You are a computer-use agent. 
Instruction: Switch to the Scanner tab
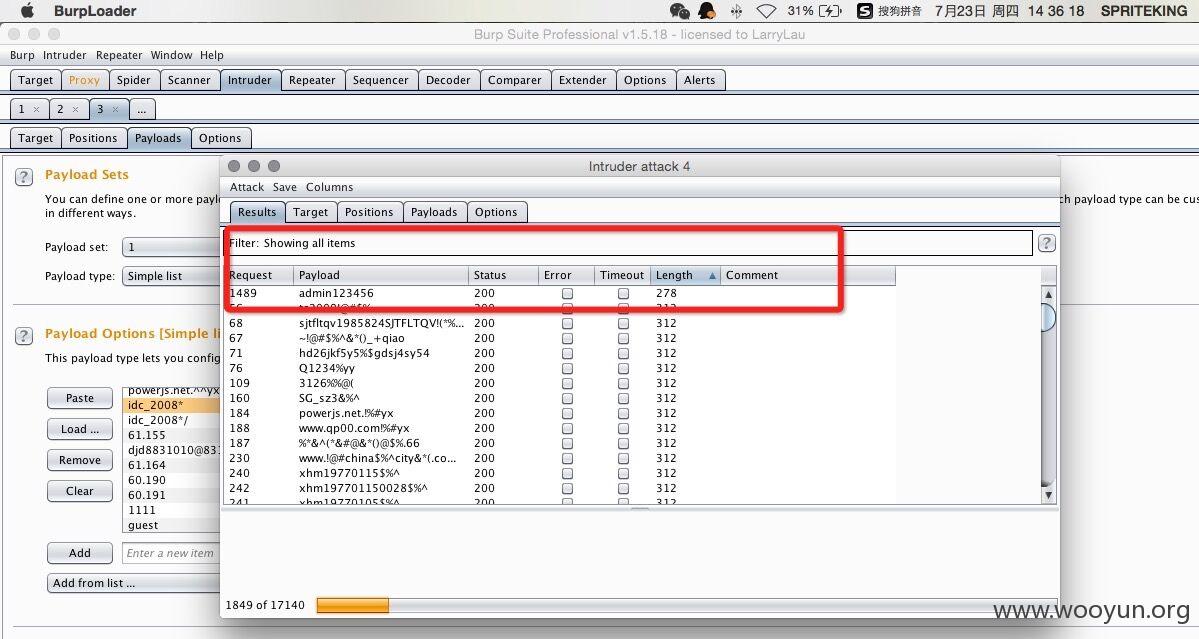(x=189, y=80)
